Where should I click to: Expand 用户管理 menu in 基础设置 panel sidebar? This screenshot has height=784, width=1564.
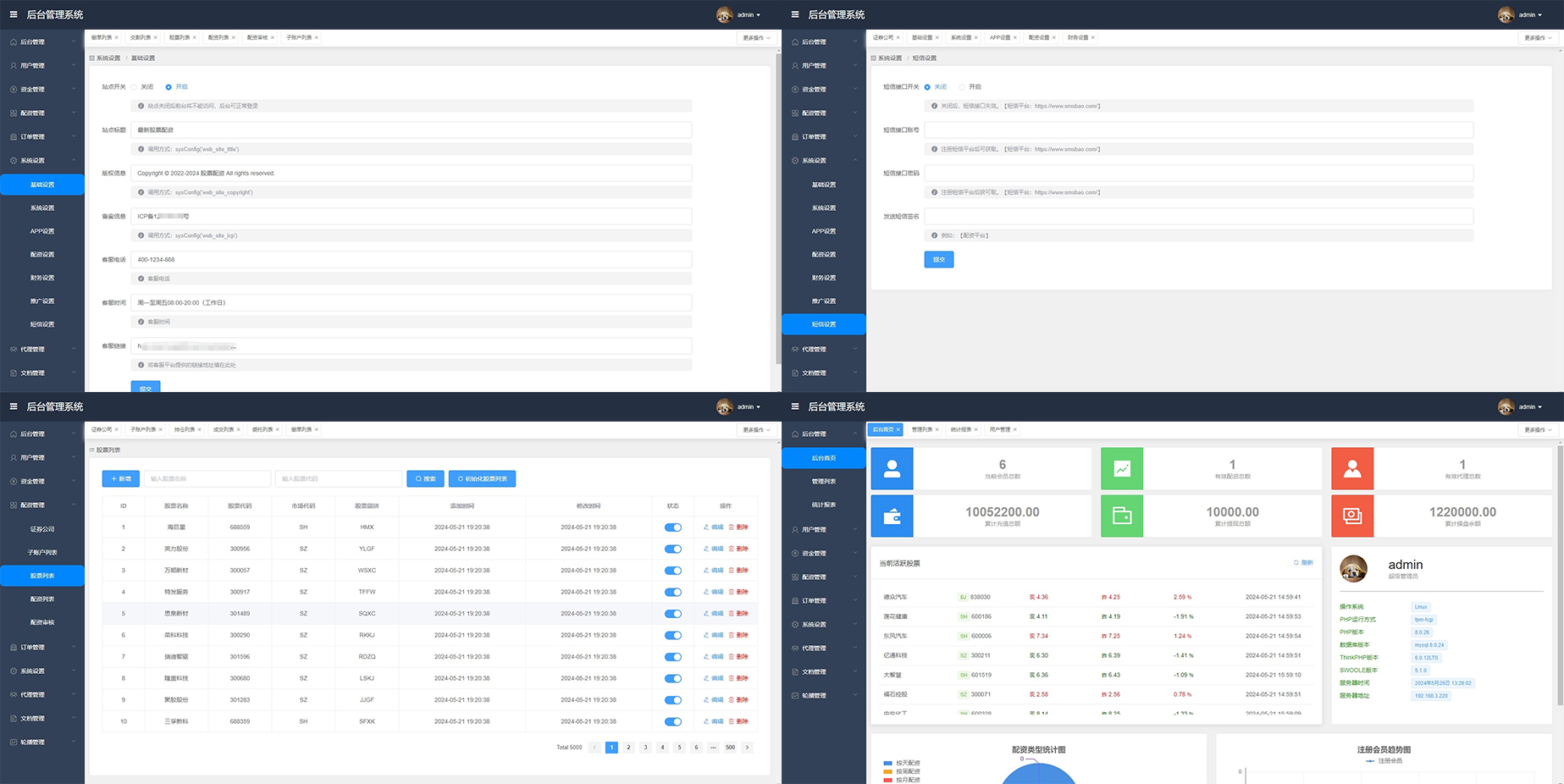tap(42, 65)
